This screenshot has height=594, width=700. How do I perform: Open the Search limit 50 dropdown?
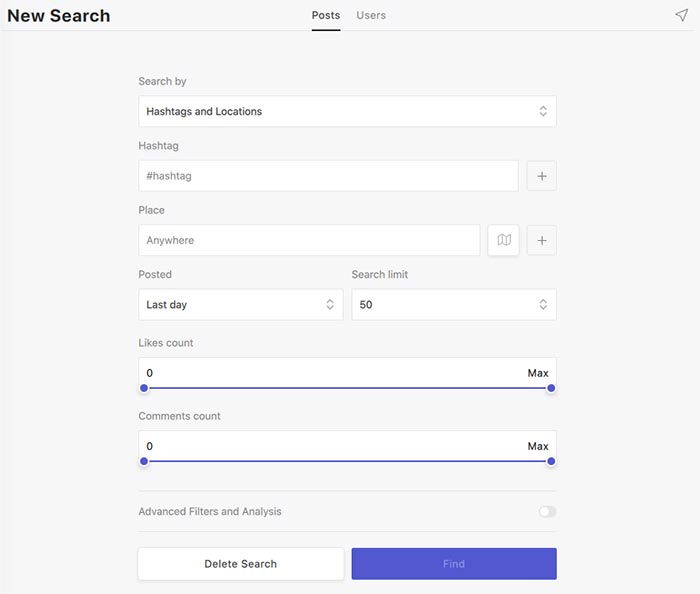coord(454,304)
